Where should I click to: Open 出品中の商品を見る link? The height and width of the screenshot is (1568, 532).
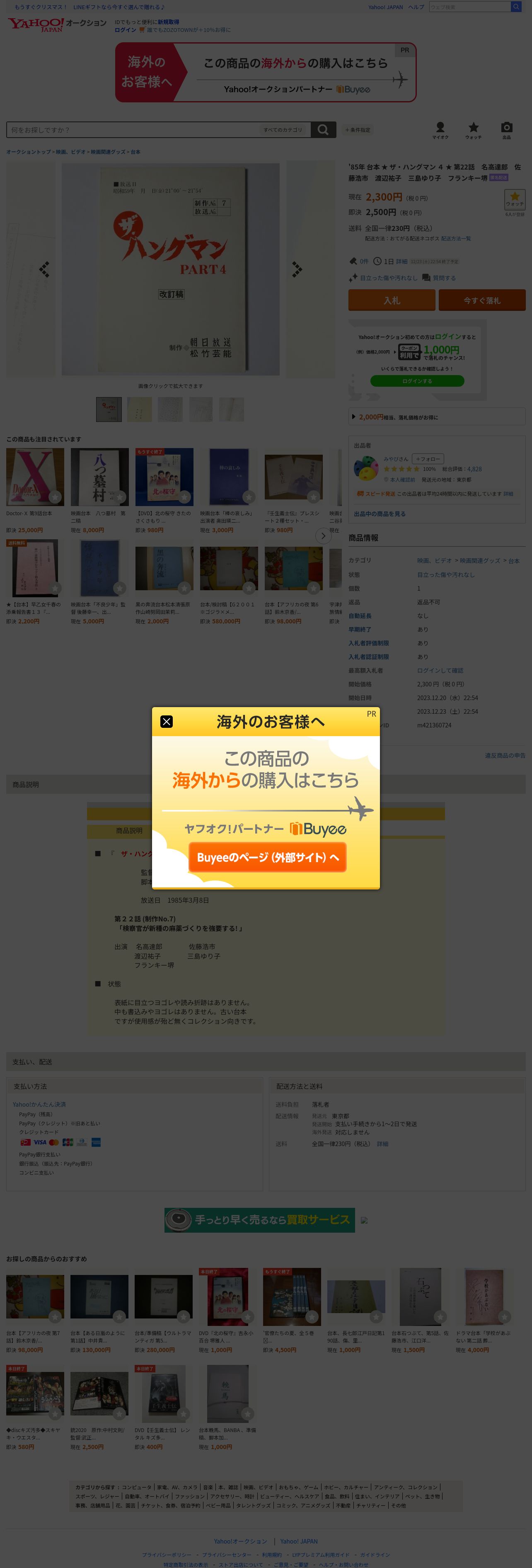point(380,514)
